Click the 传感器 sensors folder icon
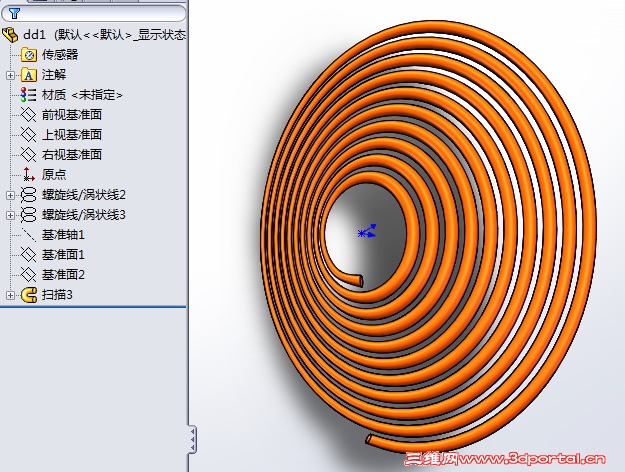 (x=29, y=55)
